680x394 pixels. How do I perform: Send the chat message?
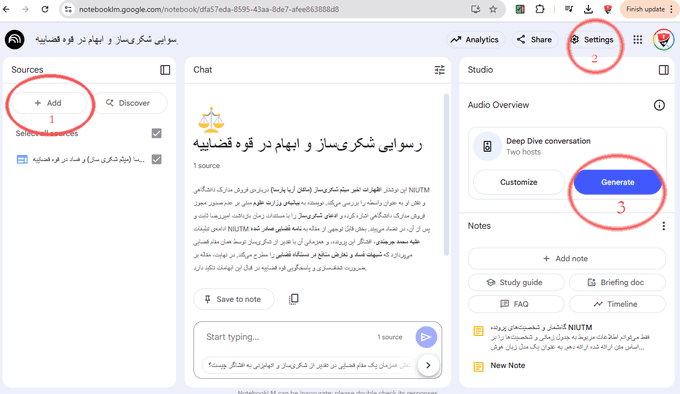426,337
